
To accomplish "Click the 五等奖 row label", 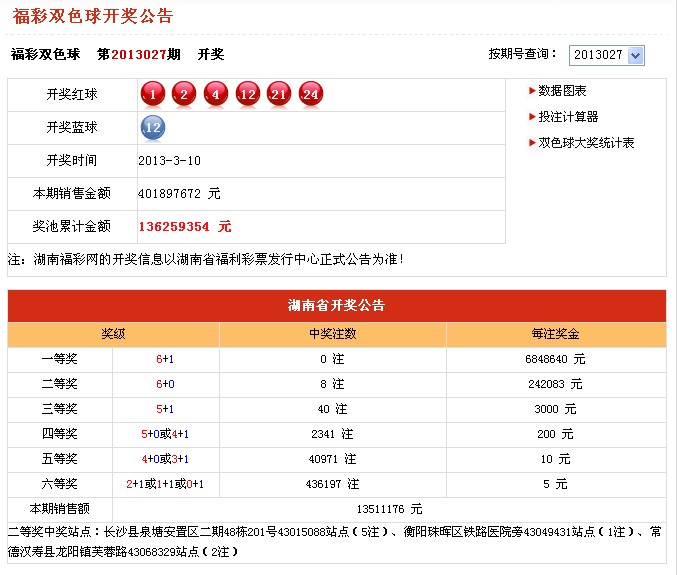I will pos(60,459).
